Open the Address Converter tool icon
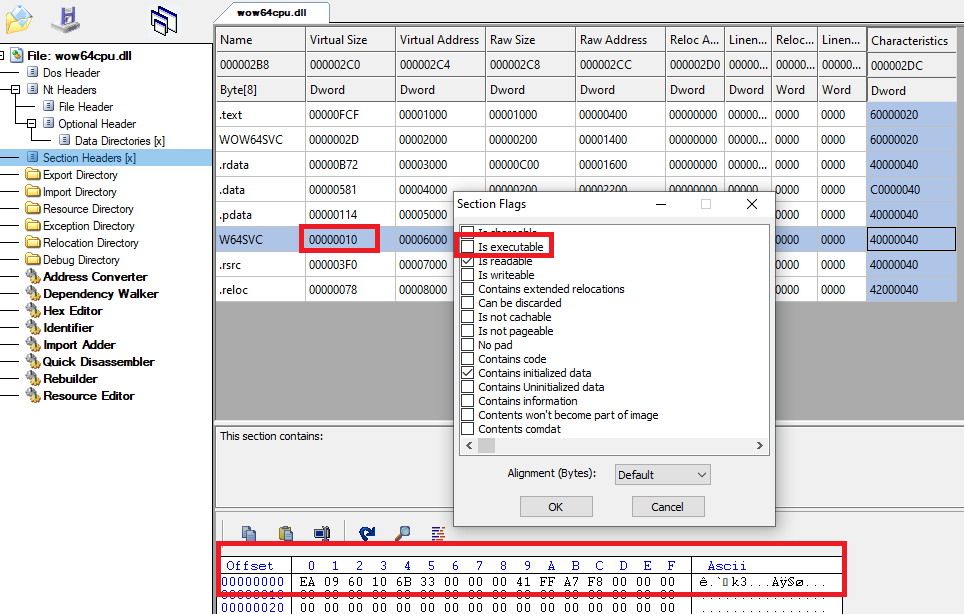The image size is (964, 614). click(x=33, y=277)
